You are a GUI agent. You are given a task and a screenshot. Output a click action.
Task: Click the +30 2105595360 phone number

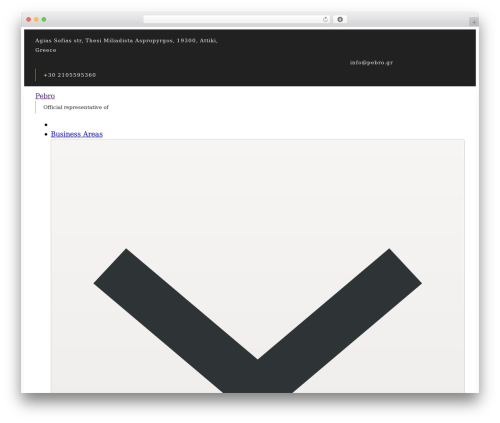pos(70,75)
